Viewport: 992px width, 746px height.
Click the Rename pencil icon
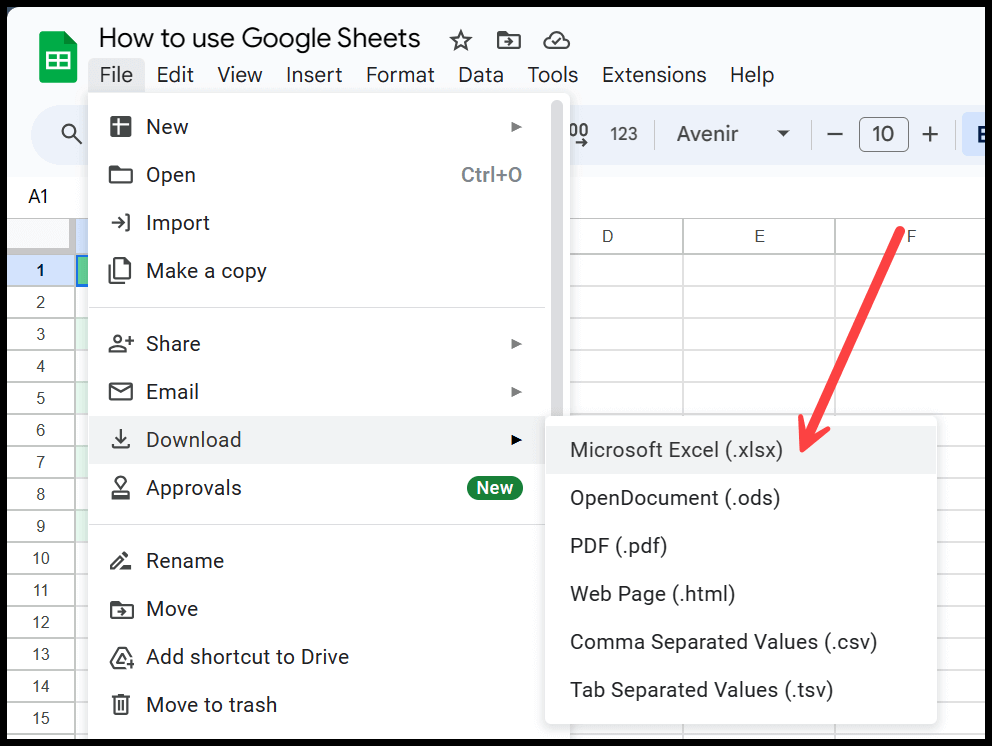click(120, 561)
